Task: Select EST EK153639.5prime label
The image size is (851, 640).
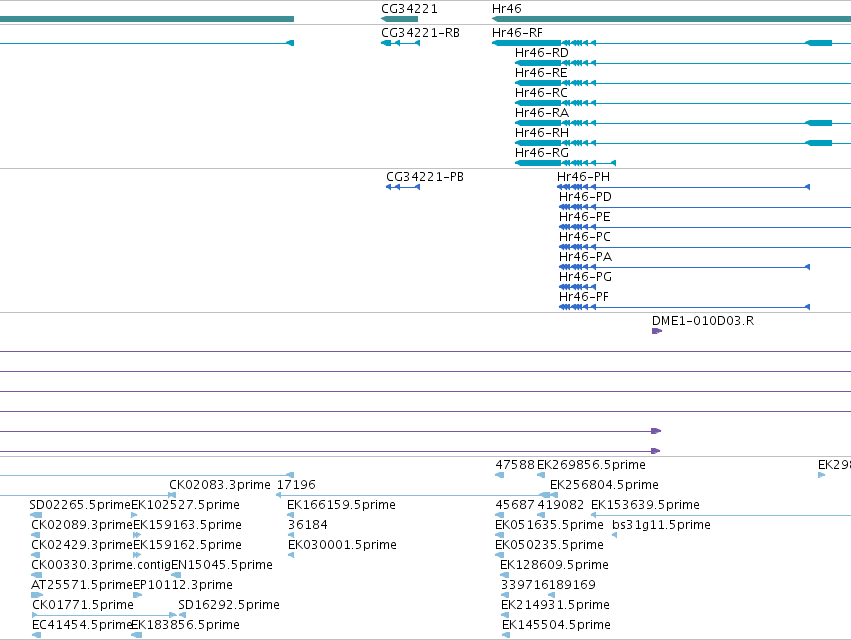Action: click(x=645, y=505)
